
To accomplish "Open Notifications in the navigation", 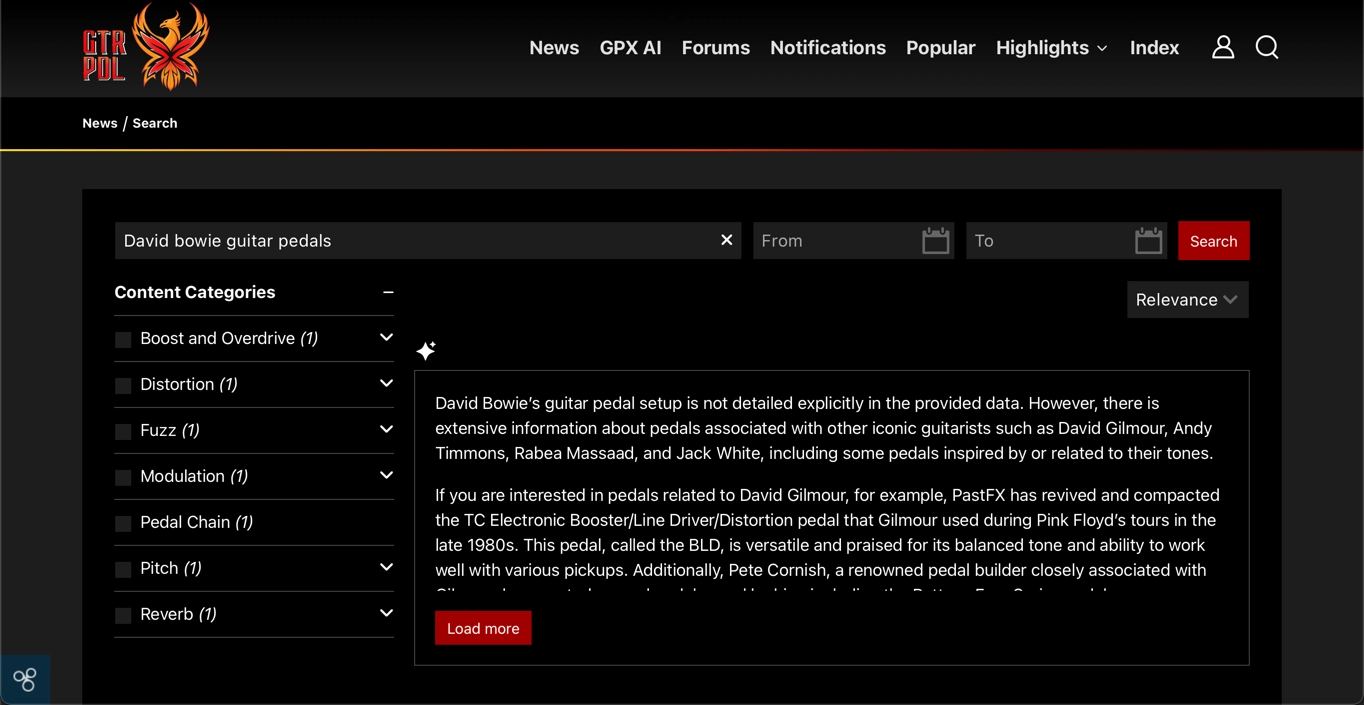I will tap(828, 48).
